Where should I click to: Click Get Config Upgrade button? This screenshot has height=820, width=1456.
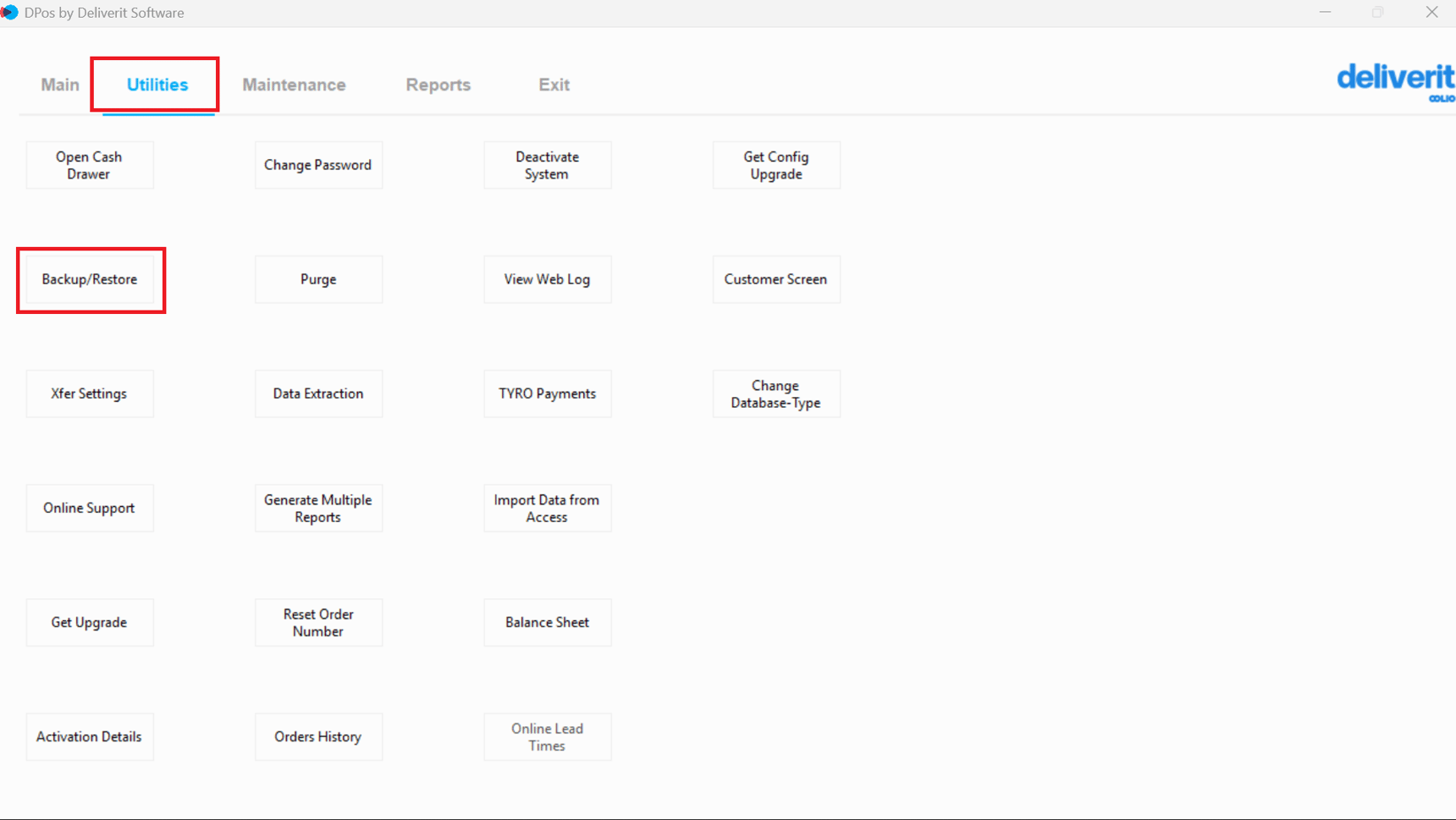coord(775,165)
